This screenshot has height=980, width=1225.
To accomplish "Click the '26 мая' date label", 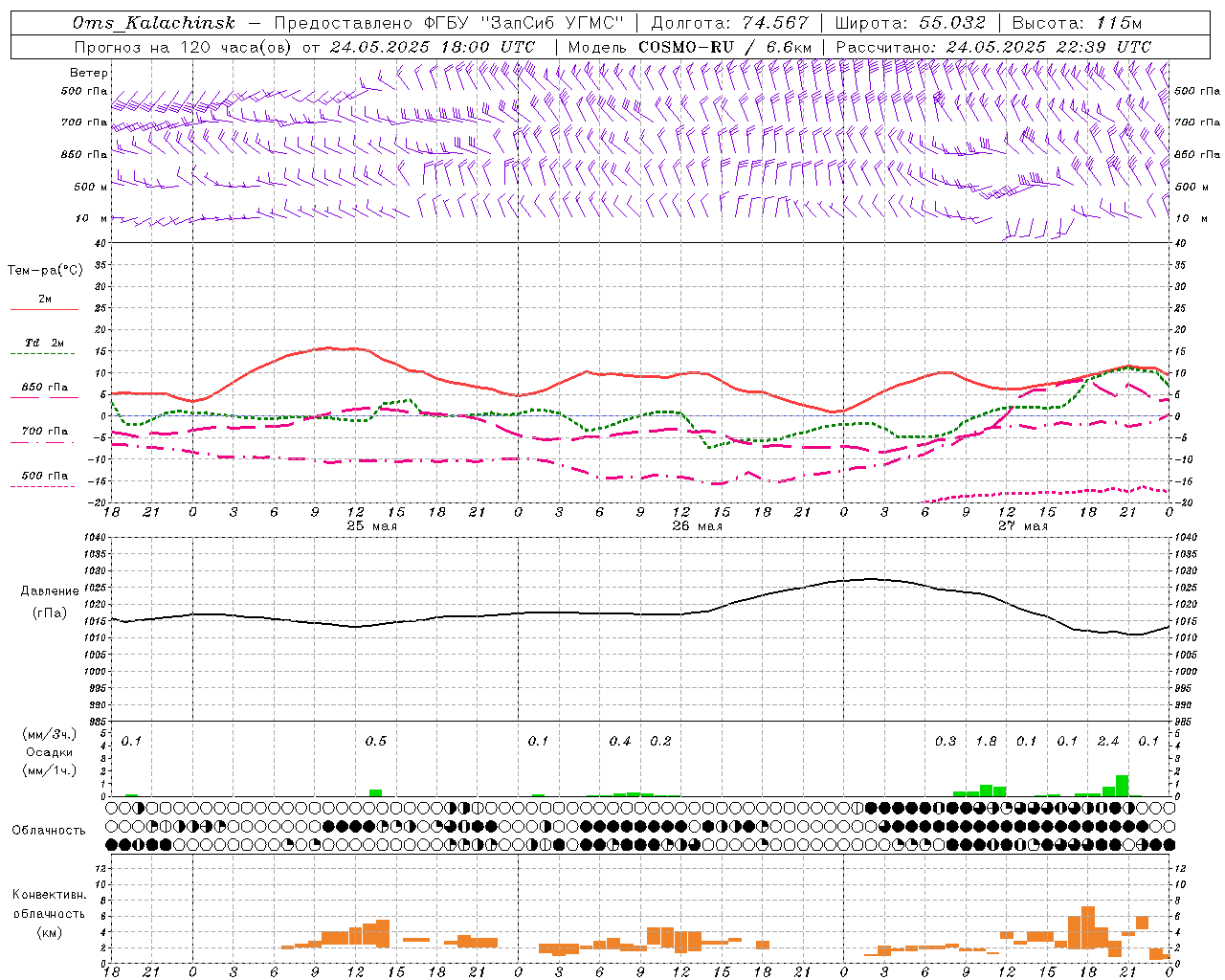I will coord(697,526).
